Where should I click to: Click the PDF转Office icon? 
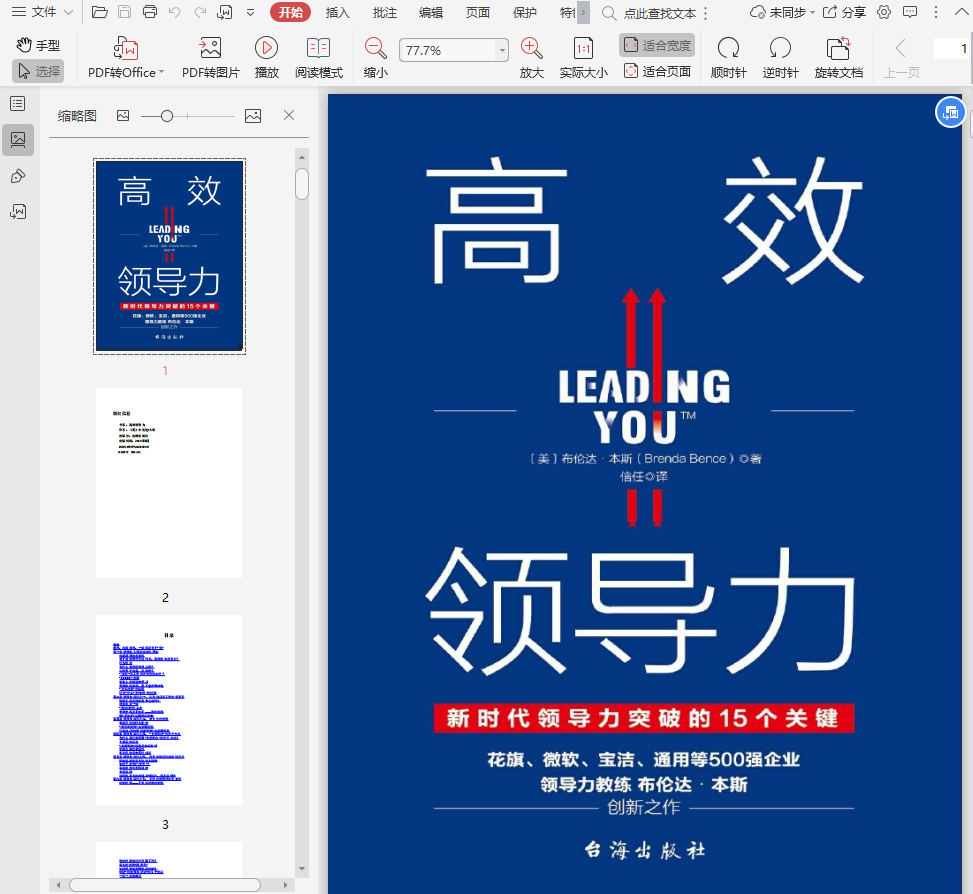[x=126, y=48]
